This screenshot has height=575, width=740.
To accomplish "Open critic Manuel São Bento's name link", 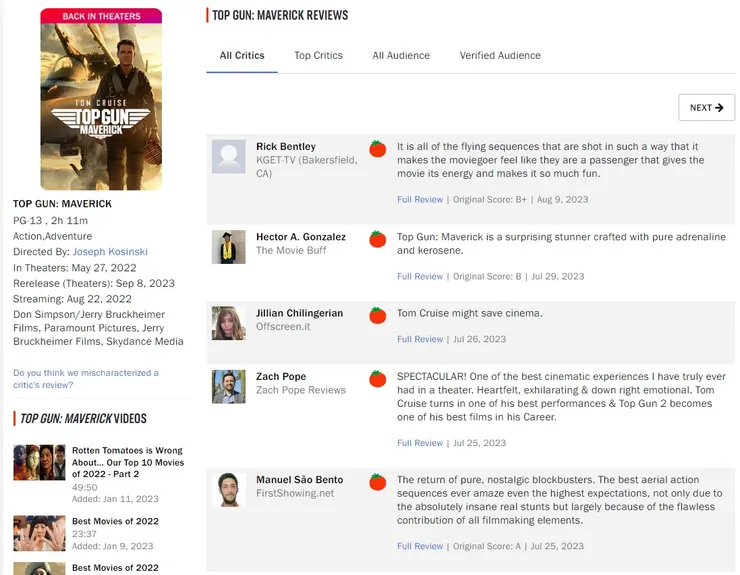I will pos(300,480).
